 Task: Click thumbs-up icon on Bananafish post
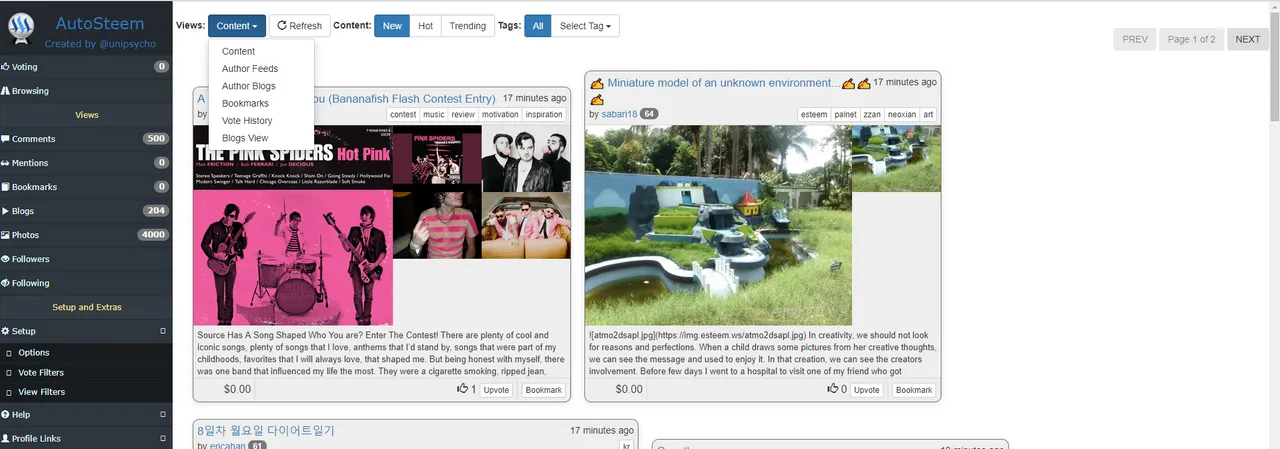(462, 389)
